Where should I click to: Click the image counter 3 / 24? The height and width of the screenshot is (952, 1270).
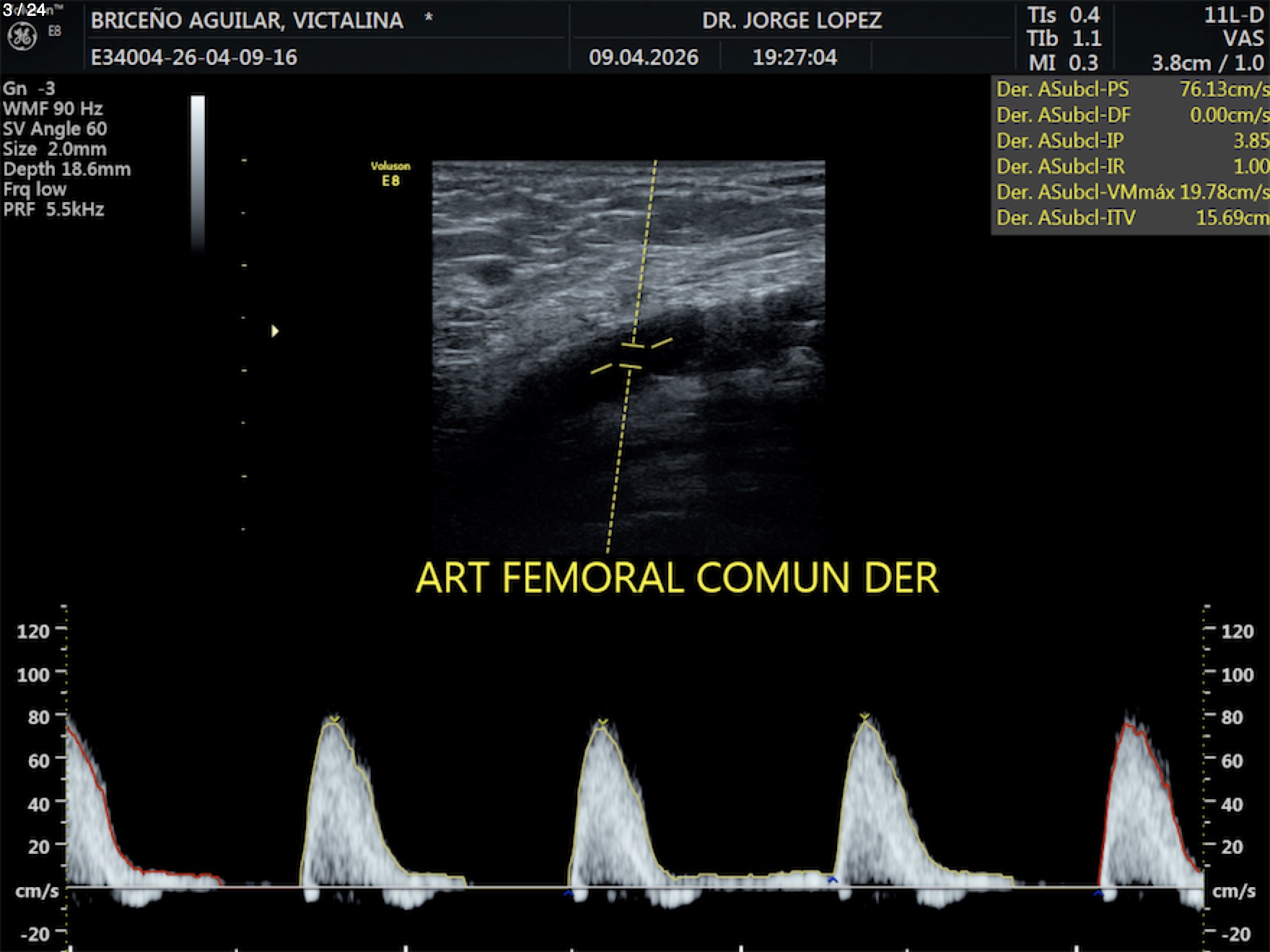click(25, 9)
